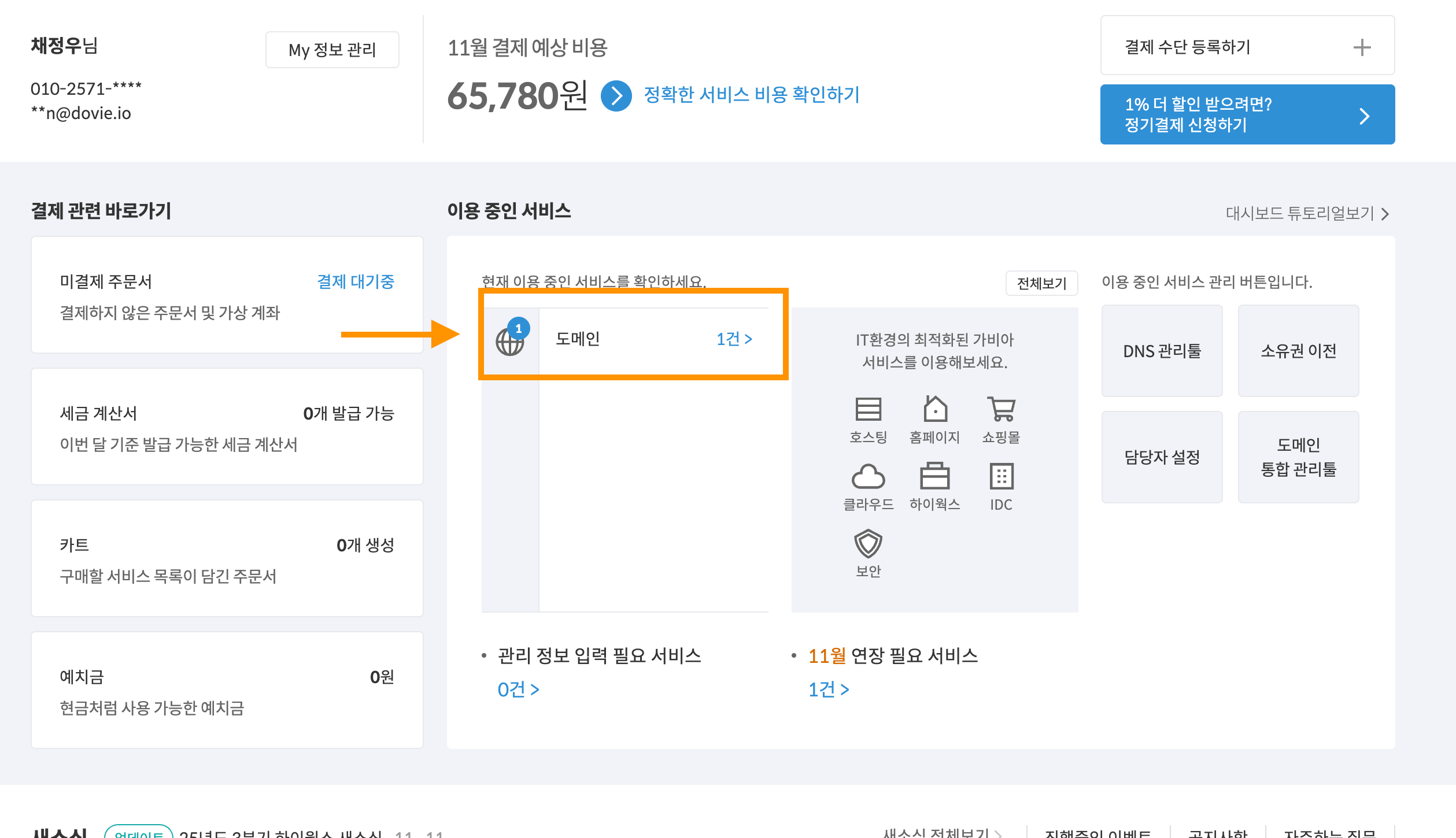
Task: Open the My 정보 관리 button
Action: click(x=332, y=50)
